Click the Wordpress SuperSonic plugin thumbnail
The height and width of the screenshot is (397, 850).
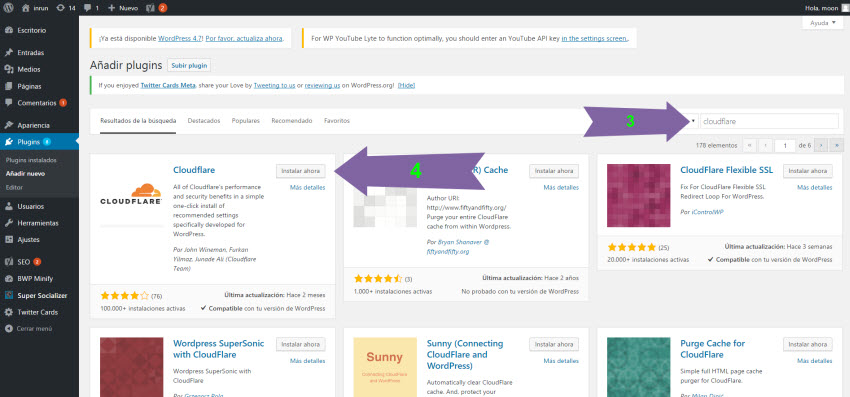[x=131, y=367]
